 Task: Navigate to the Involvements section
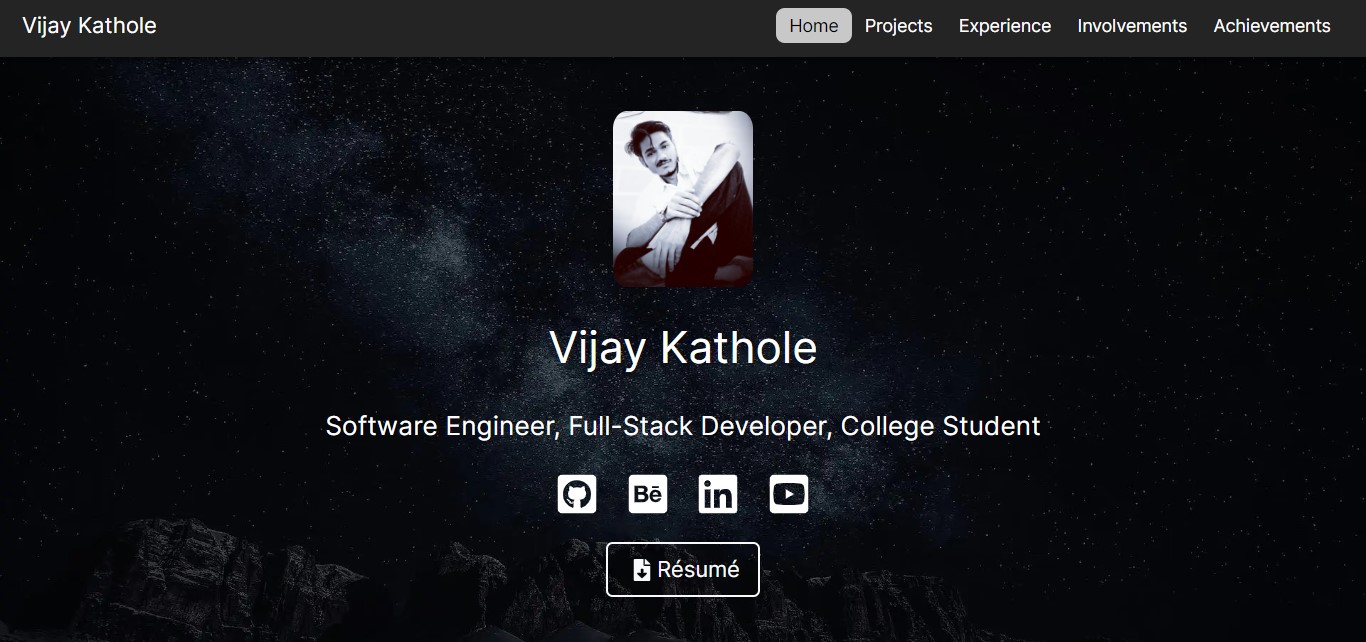[x=1132, y=26]
